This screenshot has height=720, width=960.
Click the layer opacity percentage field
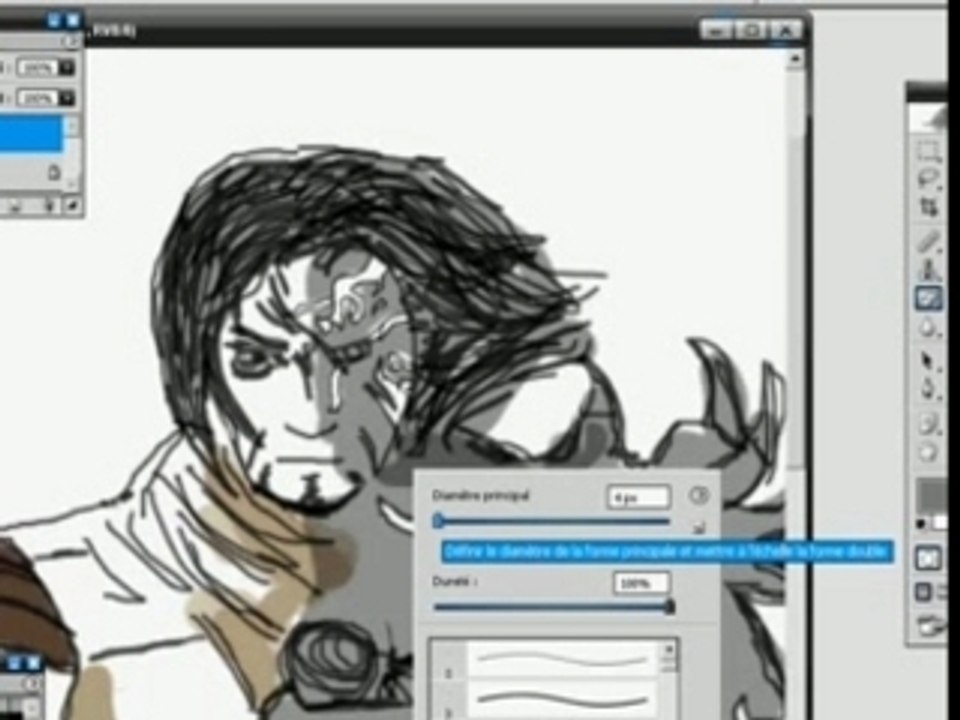point(38,67)
